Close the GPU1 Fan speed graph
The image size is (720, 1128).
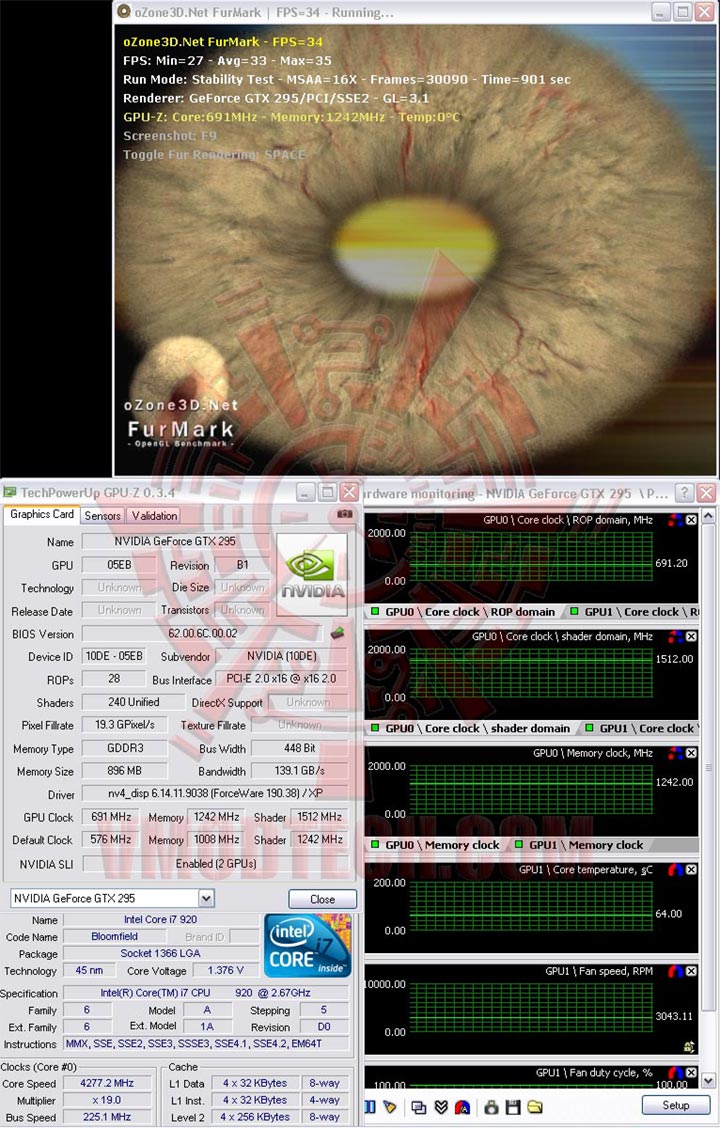(691, 971)
